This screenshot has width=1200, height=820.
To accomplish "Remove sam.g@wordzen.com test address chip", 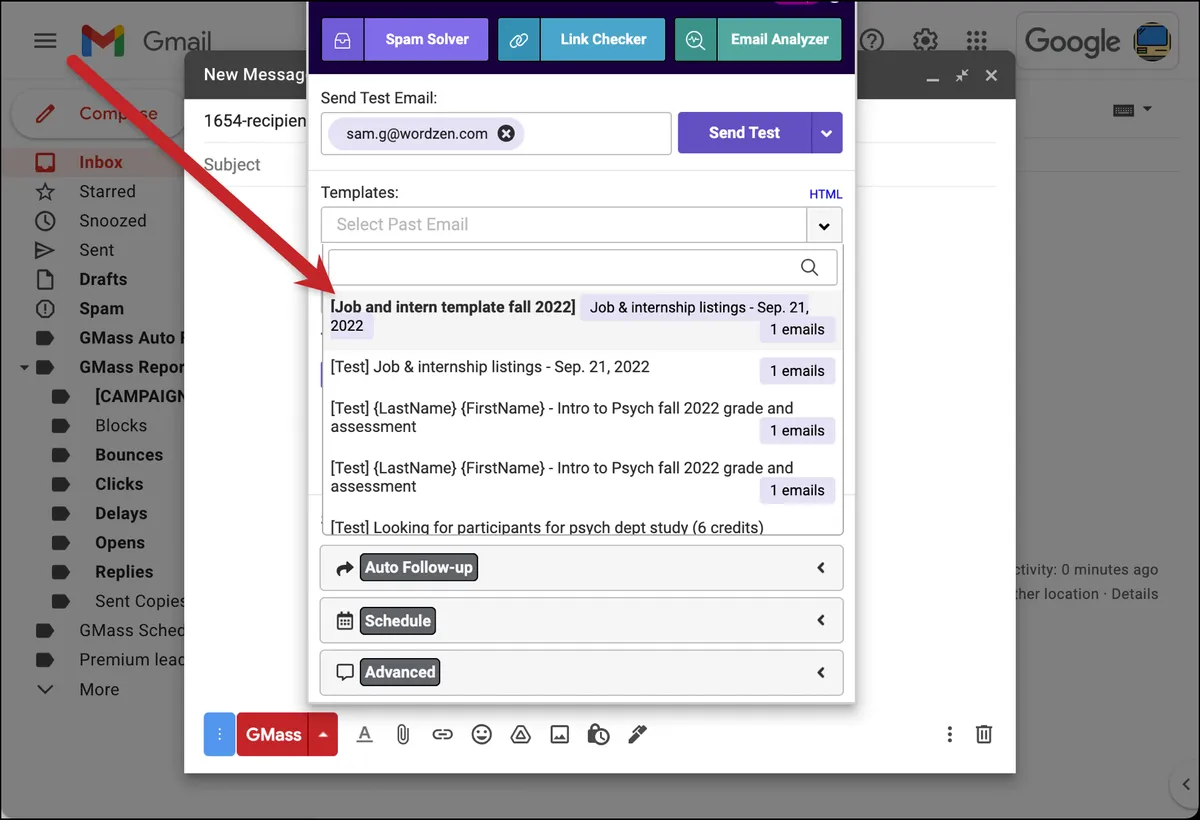I will (x=506, y=133).
